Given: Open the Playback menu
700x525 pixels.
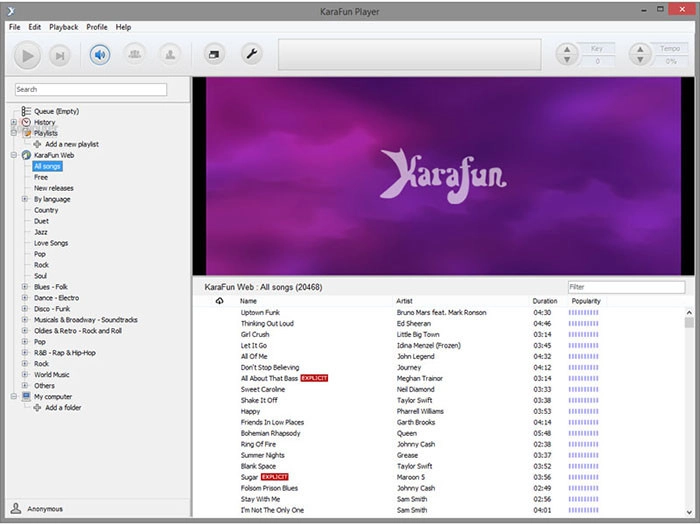Looking at the screenshot, I should pyautogui.click(x=64, y=27).
